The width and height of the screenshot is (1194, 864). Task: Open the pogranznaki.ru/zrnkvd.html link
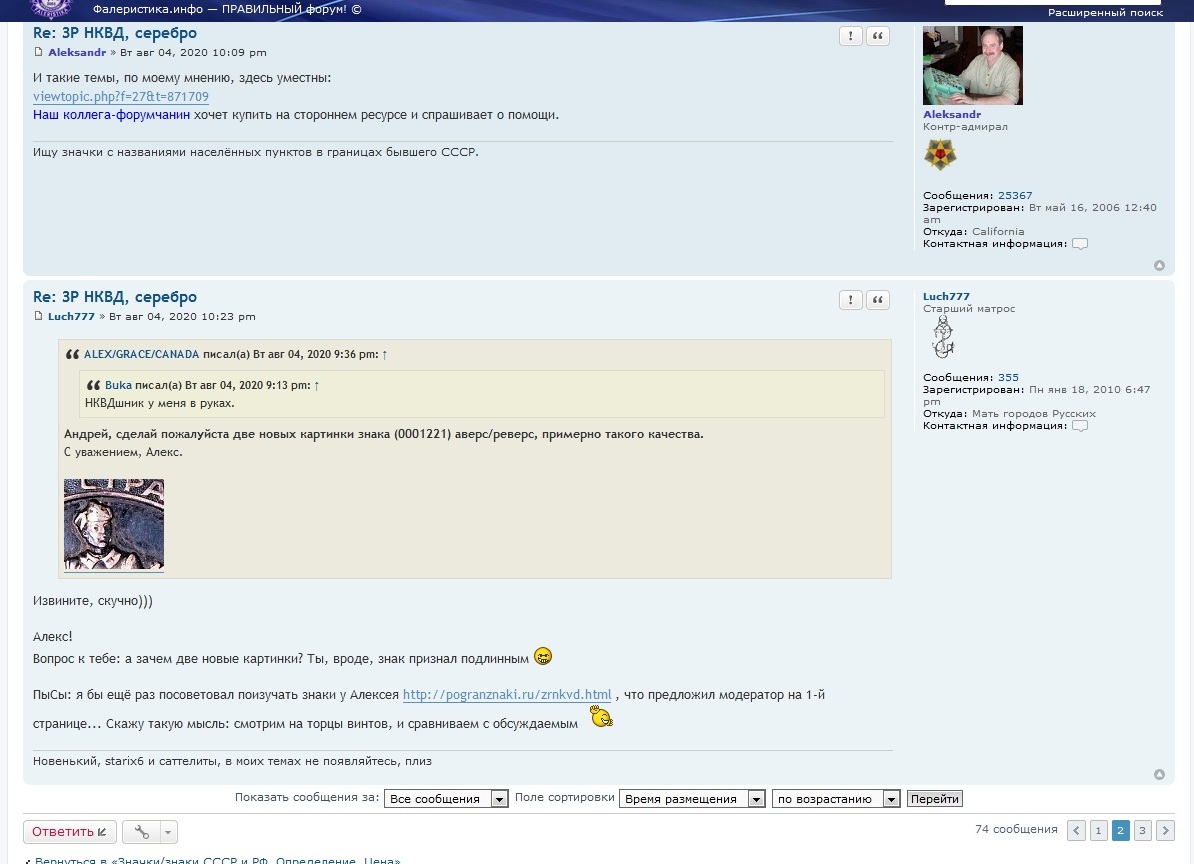507,695
